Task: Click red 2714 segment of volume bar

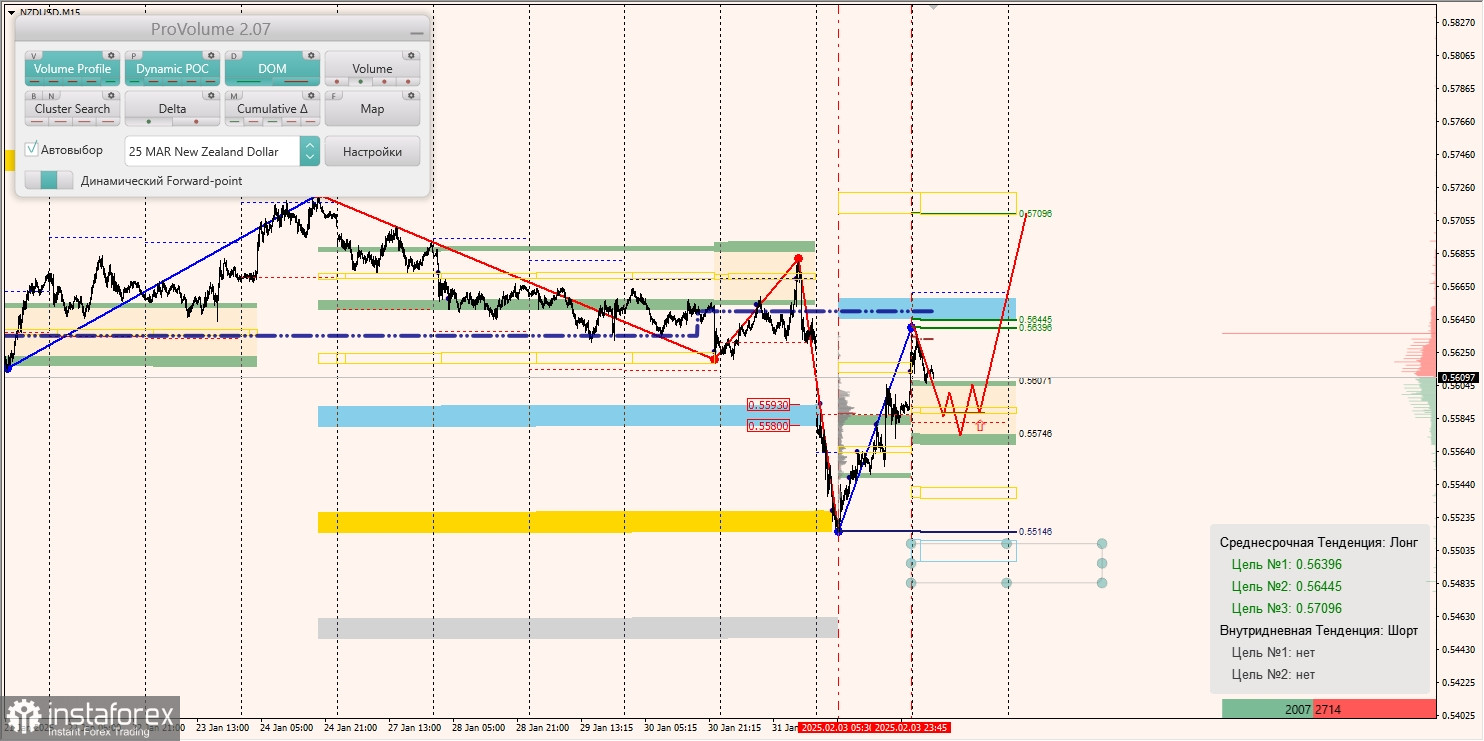Action: (1374, 709)
